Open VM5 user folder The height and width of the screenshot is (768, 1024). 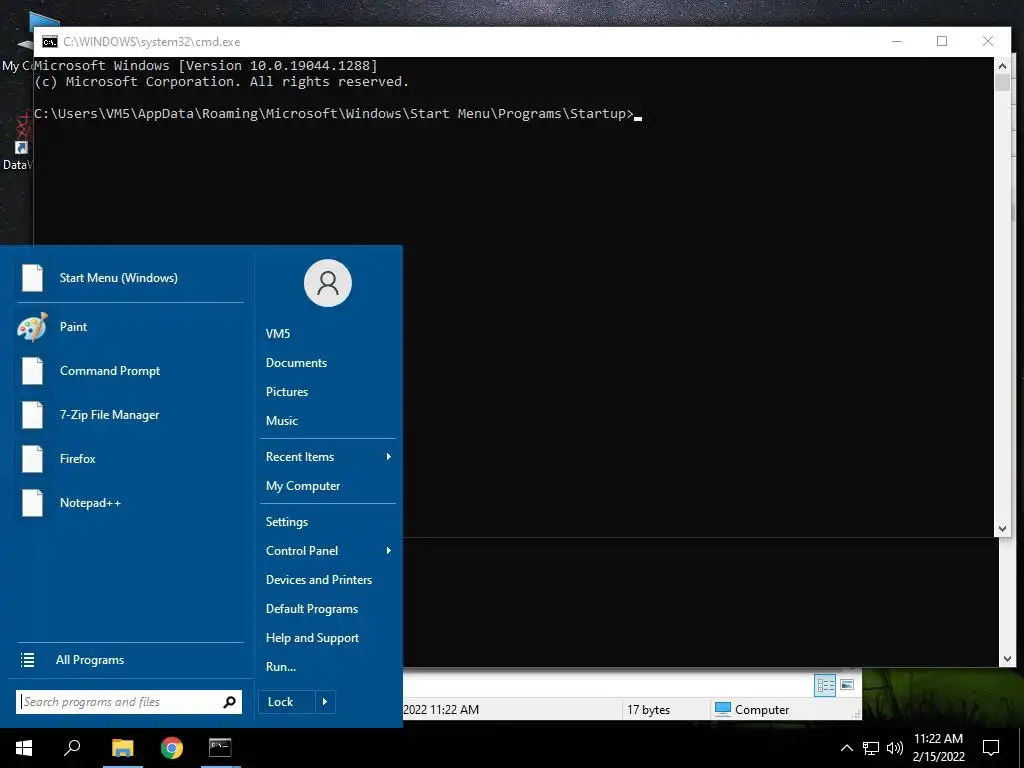click(x=278, y=334)
